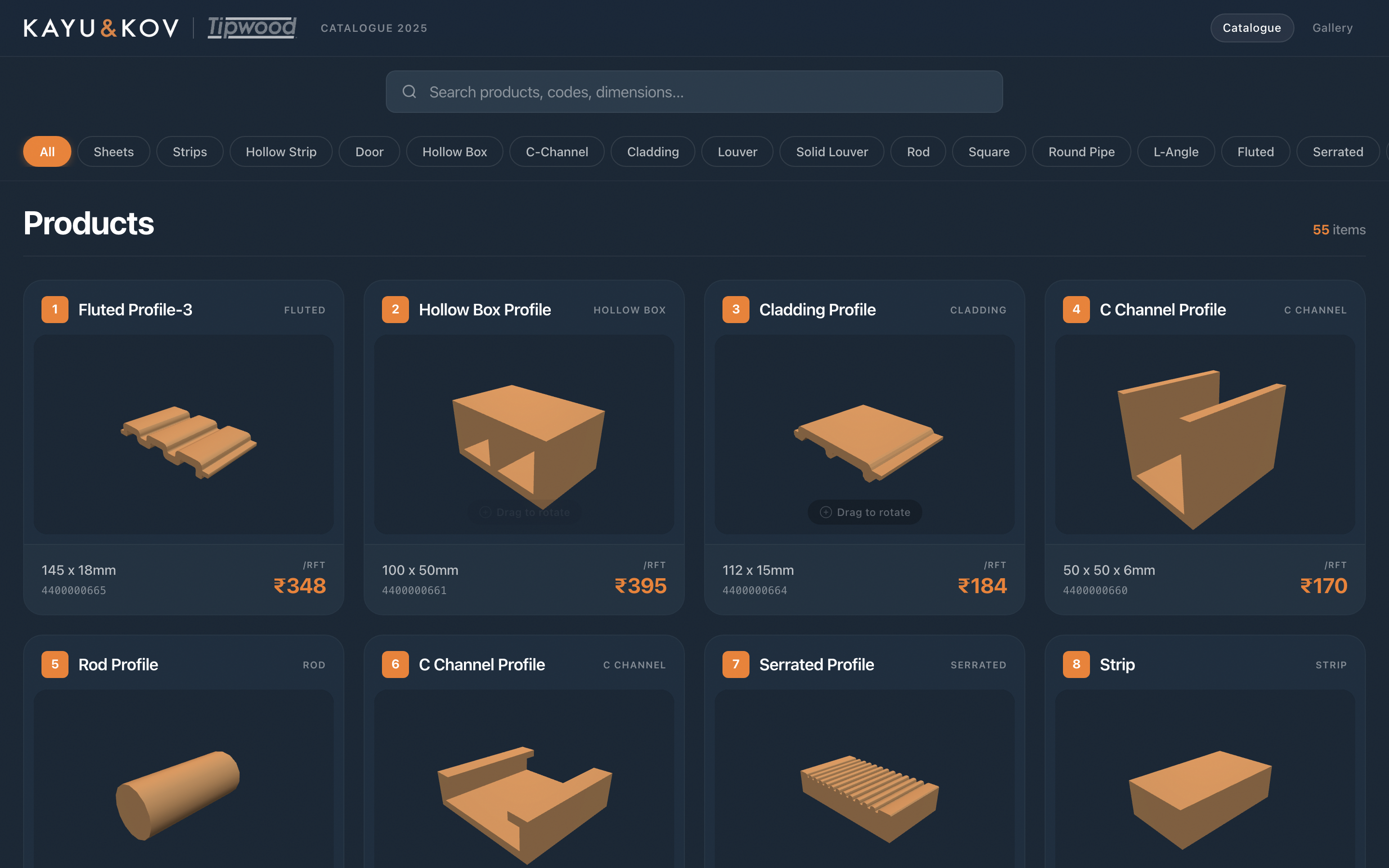Viewport: 1389px width, 868px height.
Task: Click the Cladding Profile title
Action: (x=817, y=310)
